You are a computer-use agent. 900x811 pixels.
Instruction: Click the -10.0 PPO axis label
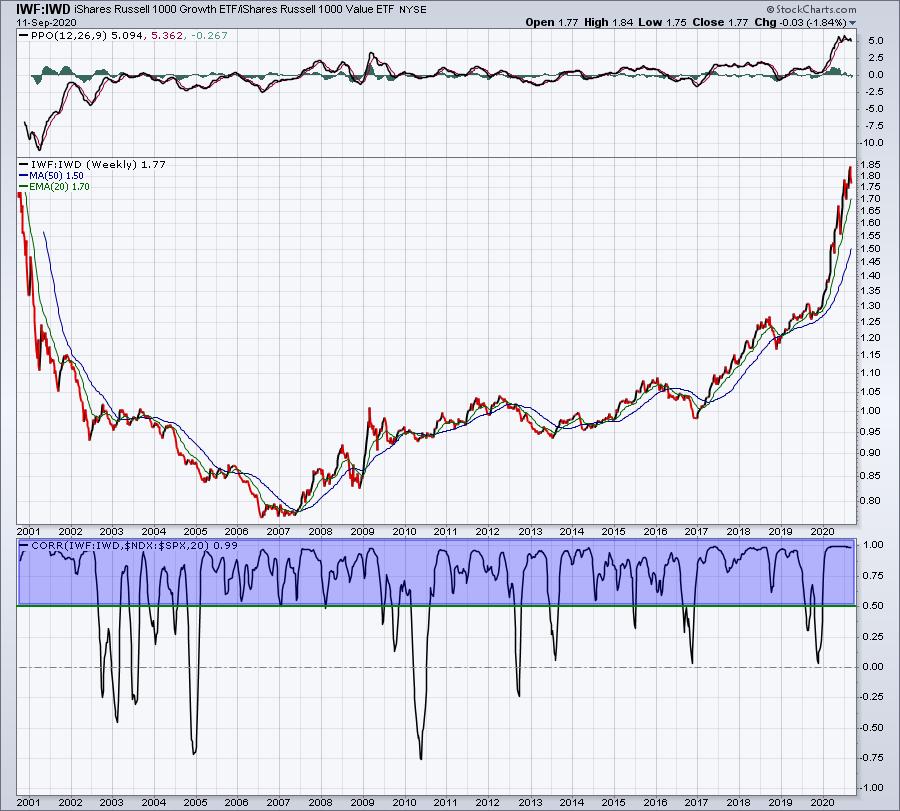(872, 143)
